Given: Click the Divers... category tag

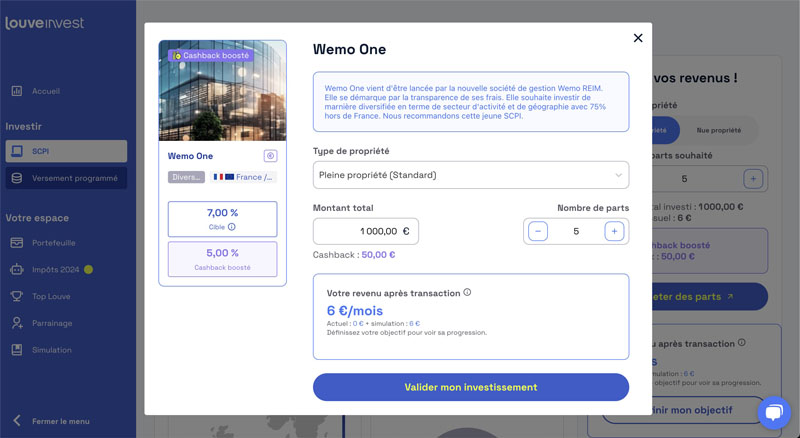Looking at the screenshot, I should pos(186,177).
